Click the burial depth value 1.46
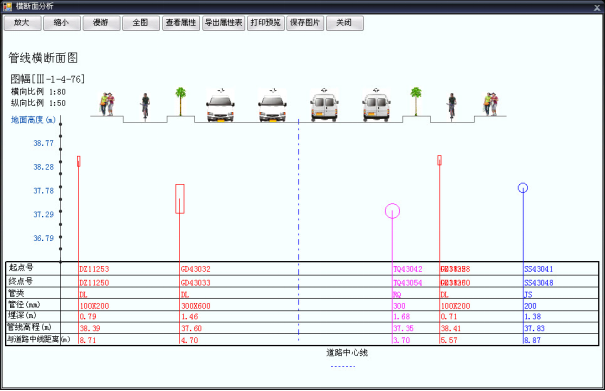 (x=189, y=317)
